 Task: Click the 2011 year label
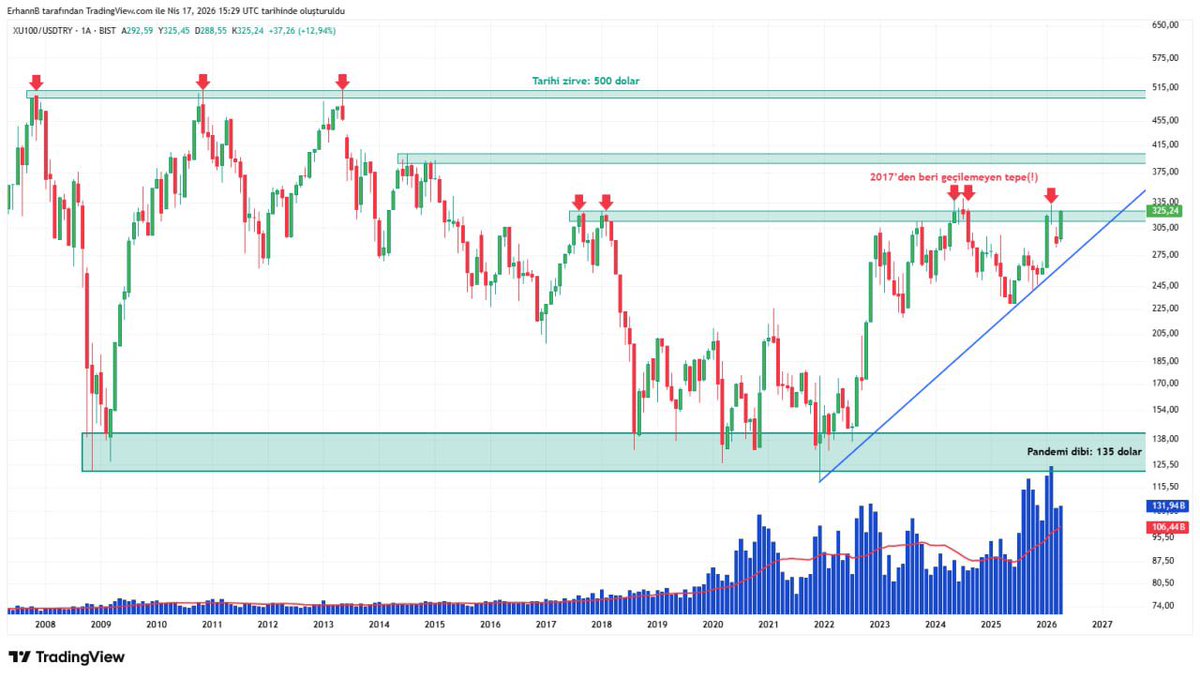[x=211, y=624]
